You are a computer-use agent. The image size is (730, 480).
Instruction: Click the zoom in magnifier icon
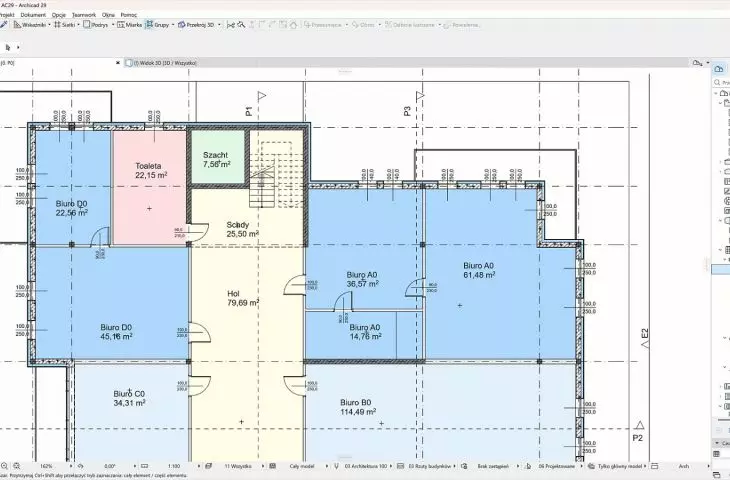point(16,466)
